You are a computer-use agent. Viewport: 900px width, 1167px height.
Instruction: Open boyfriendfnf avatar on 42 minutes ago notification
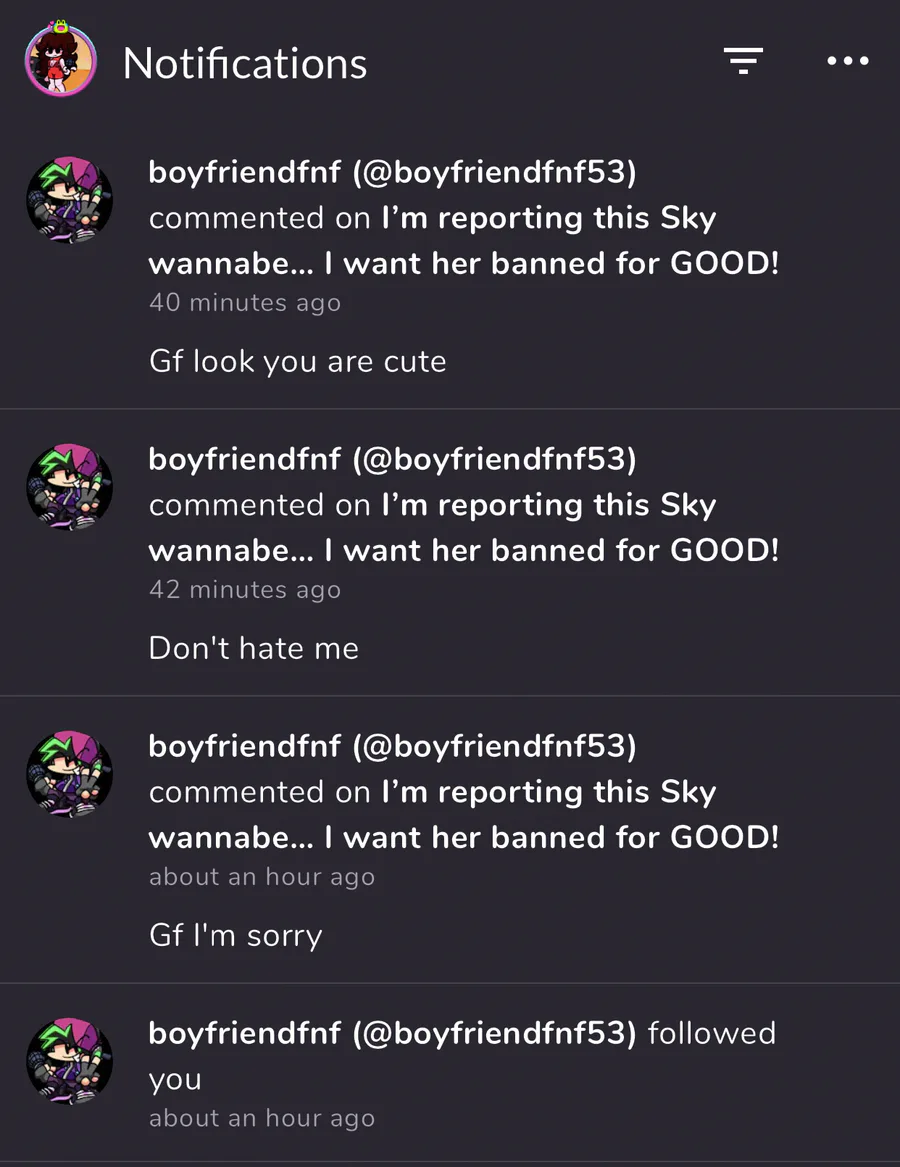click(x=69, y=487)
